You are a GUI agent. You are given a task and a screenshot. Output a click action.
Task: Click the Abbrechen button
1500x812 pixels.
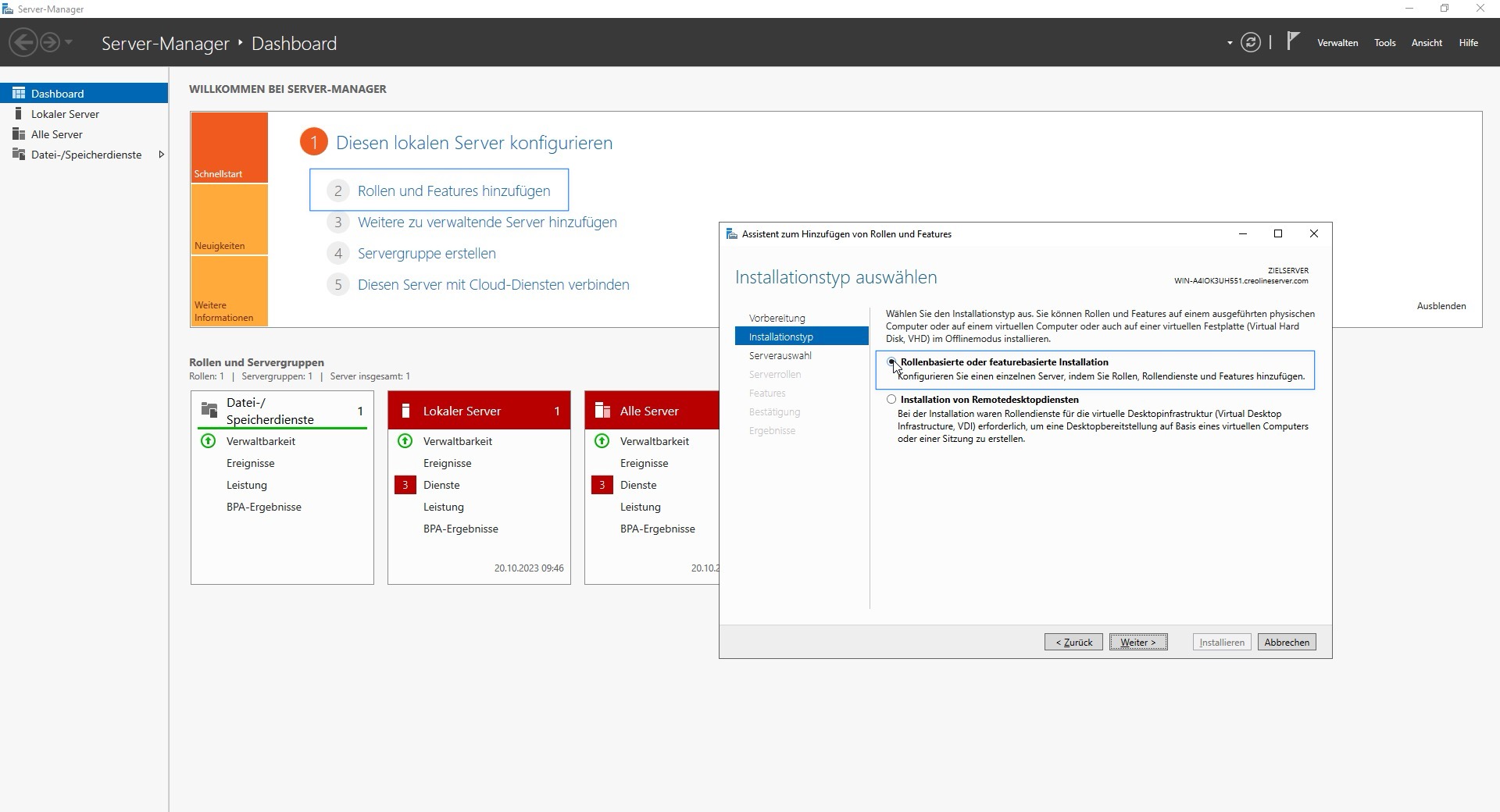tap(1286, 642)
